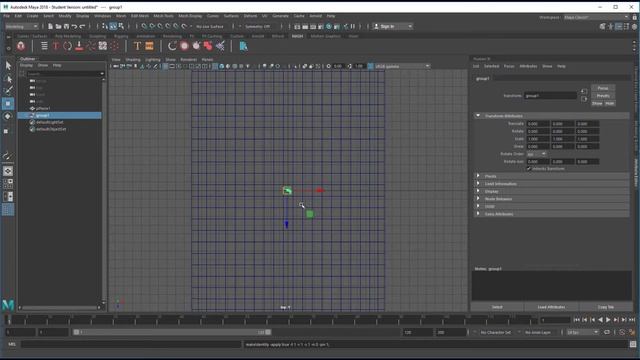Screen dimensions: 640x360
Task: Activate the Move tool
Action: [8, 104]
